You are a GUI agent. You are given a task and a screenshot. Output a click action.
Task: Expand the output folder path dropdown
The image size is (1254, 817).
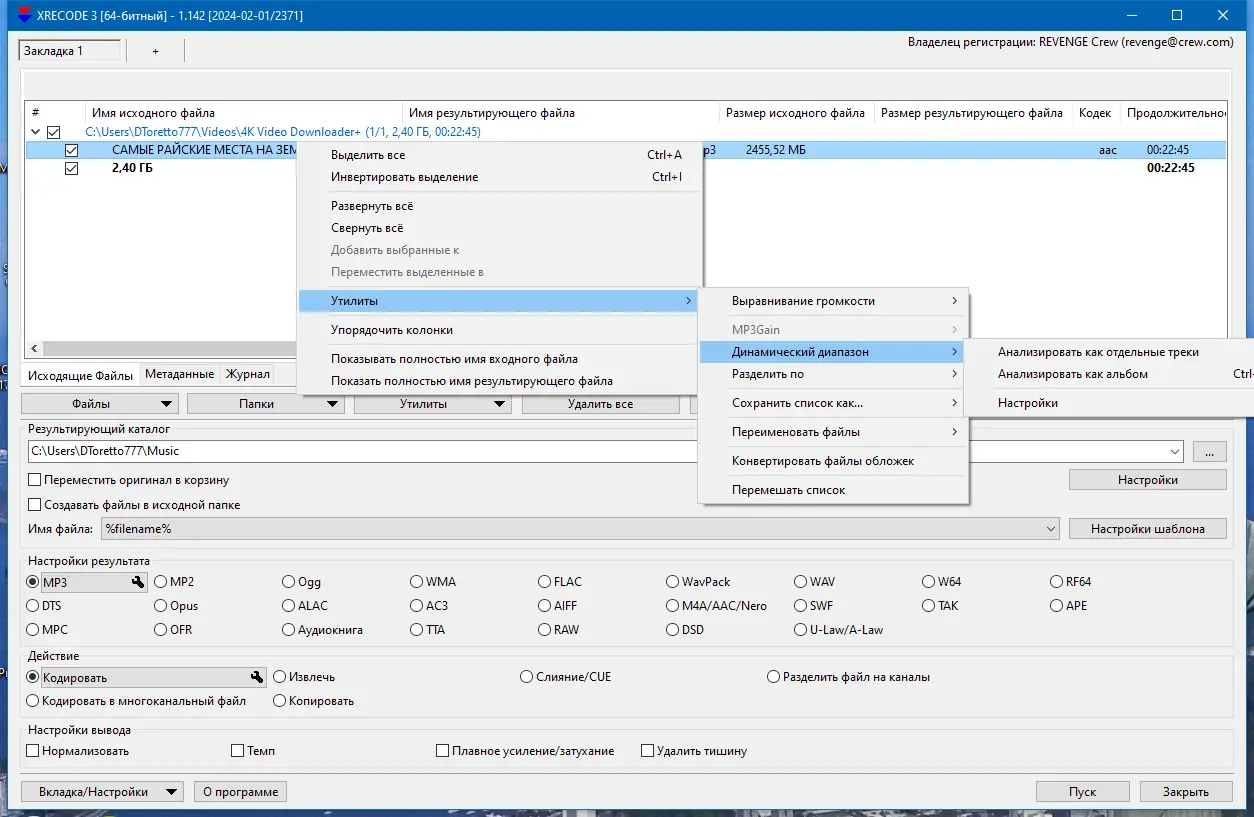point(1174,451)
